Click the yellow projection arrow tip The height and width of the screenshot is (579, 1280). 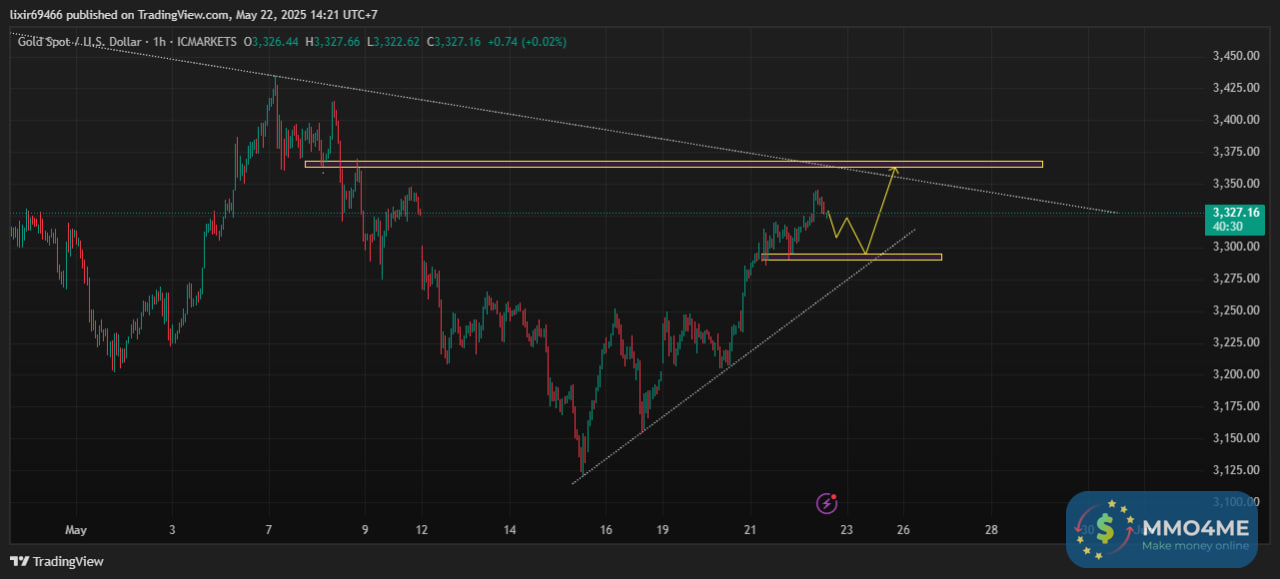895,169
